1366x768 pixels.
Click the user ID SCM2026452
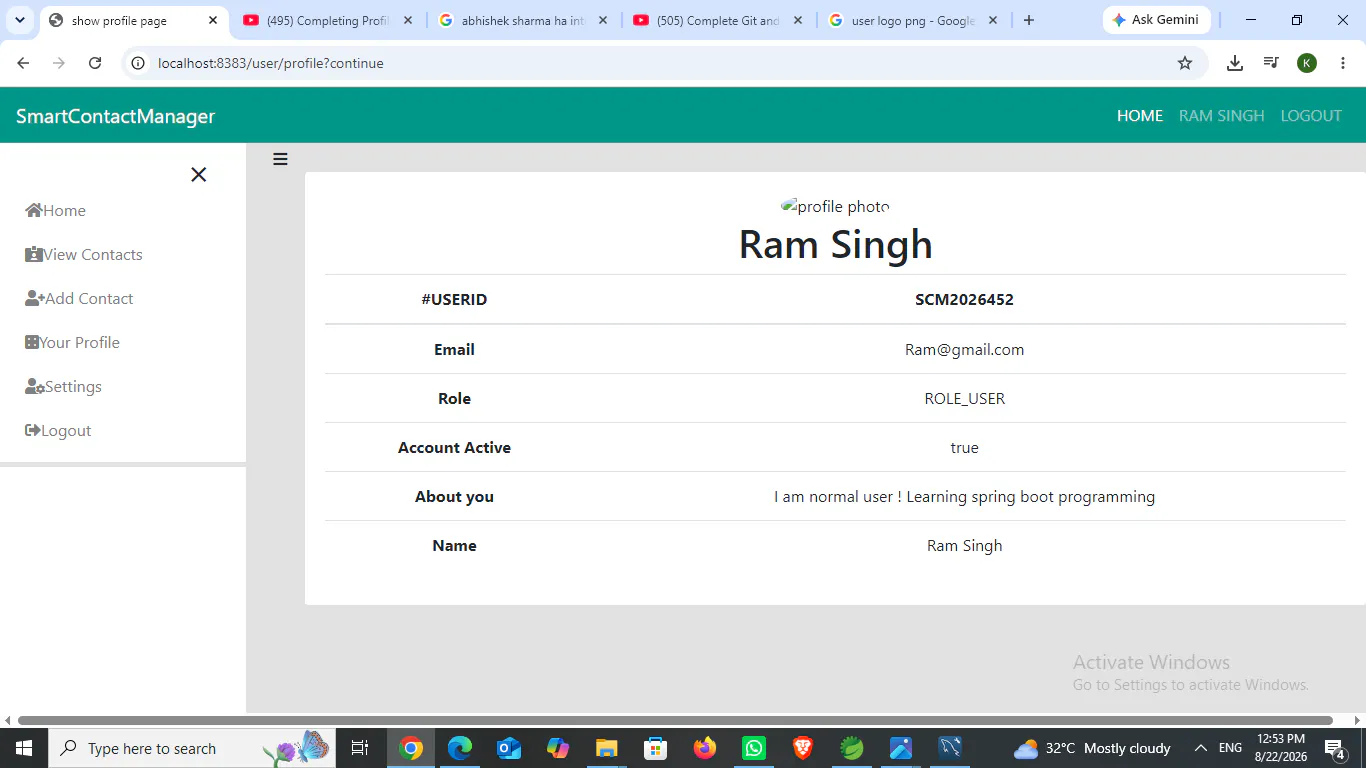tap(964, 299)
